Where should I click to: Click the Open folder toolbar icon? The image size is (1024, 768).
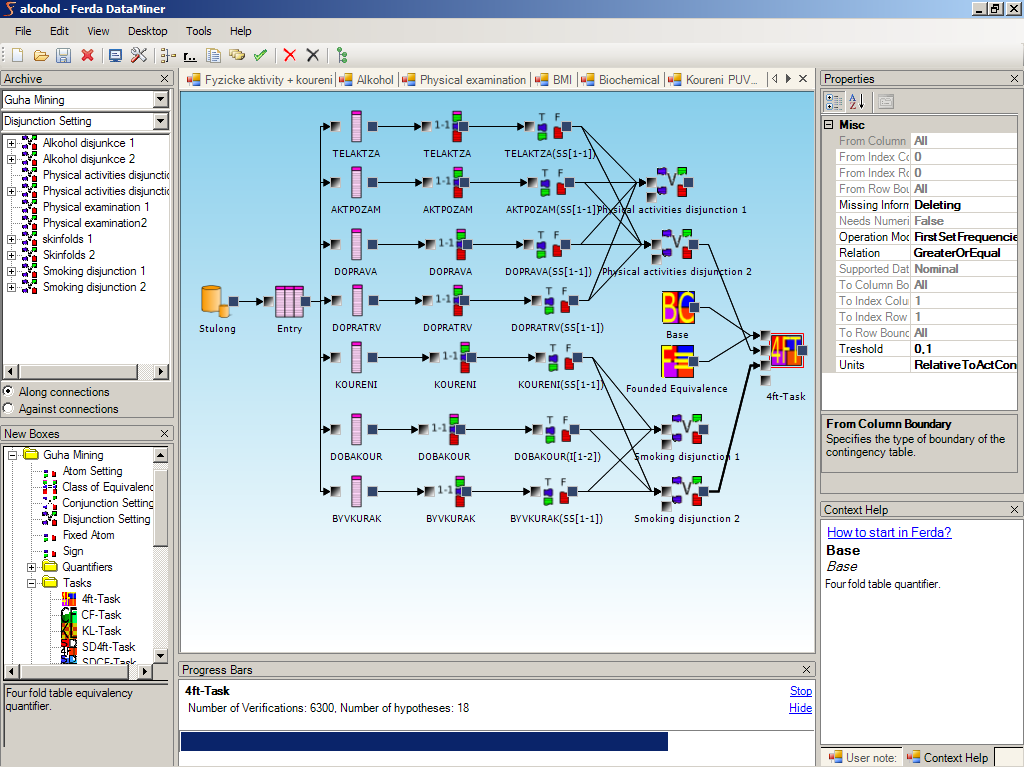pos(41,56)
